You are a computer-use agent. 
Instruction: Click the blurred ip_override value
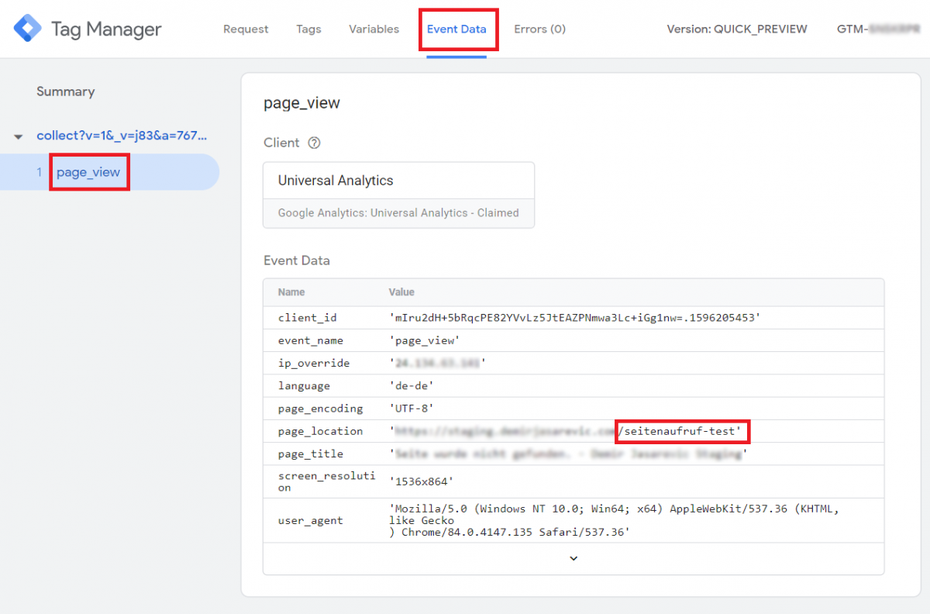click(x=438, y=363)
